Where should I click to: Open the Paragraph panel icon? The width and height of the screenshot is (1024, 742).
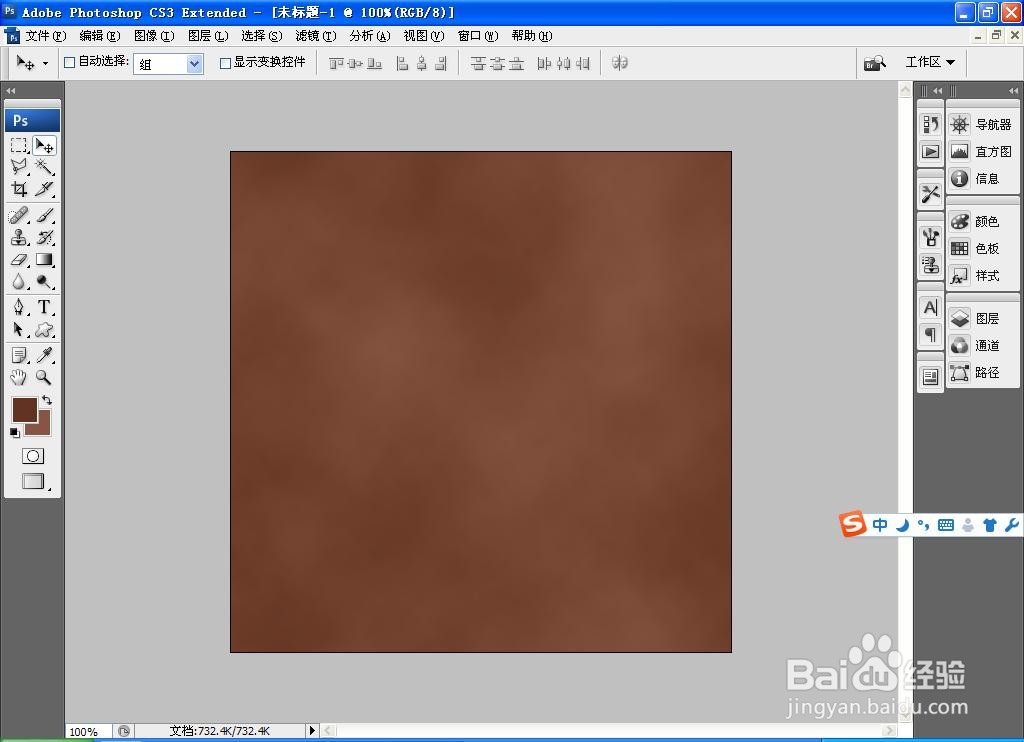tap(931, 334)
